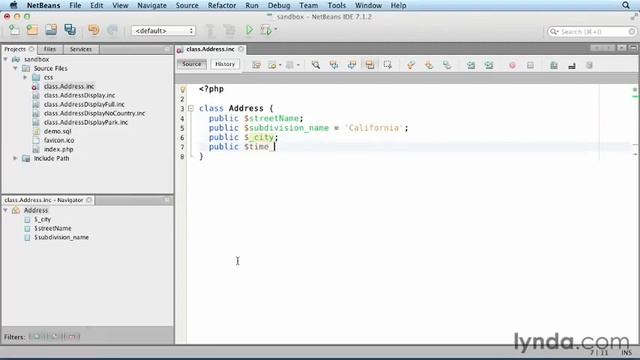Select class.AddressDisplayPark.inc file
Image resolution: width=640 pixels, height=360 pixels.
tap(86, 122)
